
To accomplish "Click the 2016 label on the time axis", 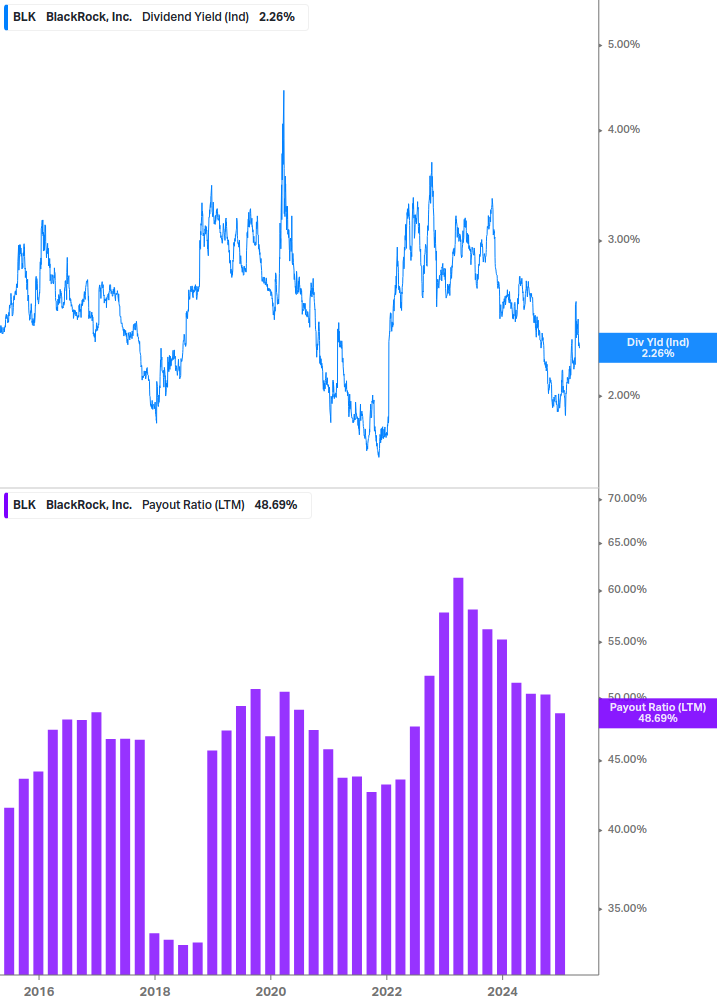I will coord(39,992).
